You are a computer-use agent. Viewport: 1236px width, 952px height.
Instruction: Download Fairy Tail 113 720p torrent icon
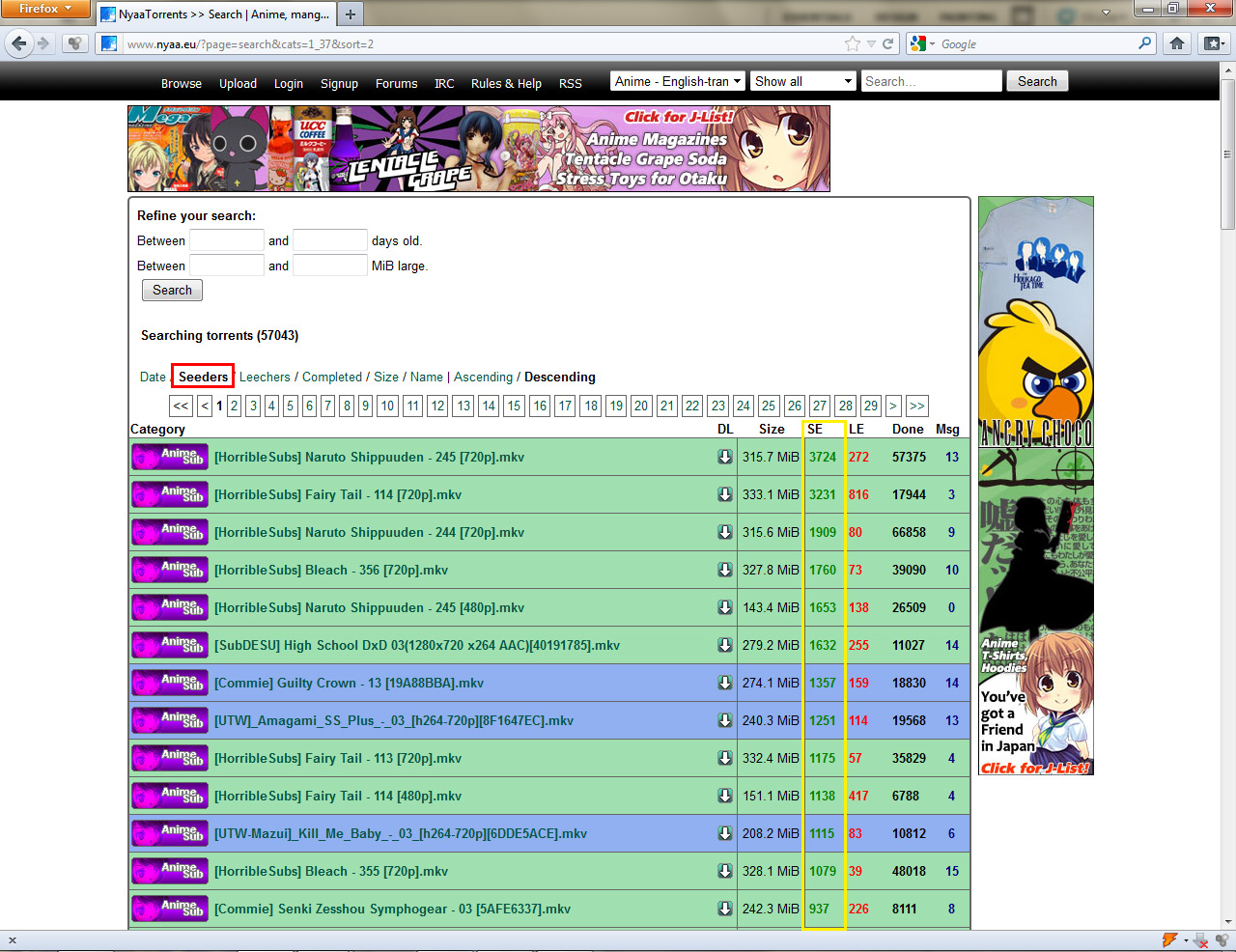point(725,758)
